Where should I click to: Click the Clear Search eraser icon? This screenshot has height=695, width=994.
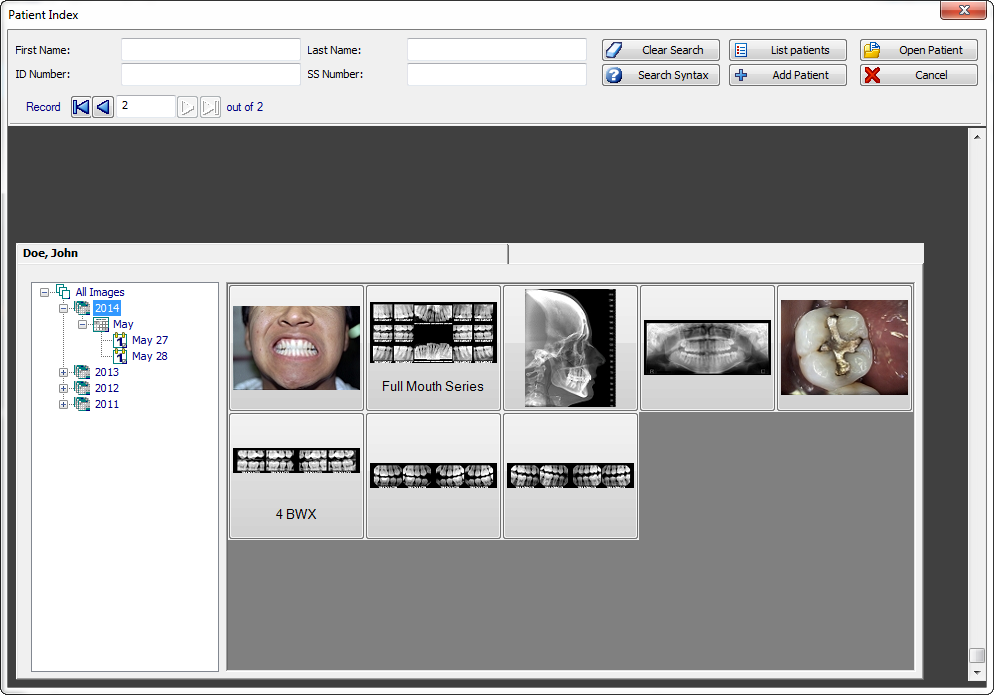coord(613,50)
